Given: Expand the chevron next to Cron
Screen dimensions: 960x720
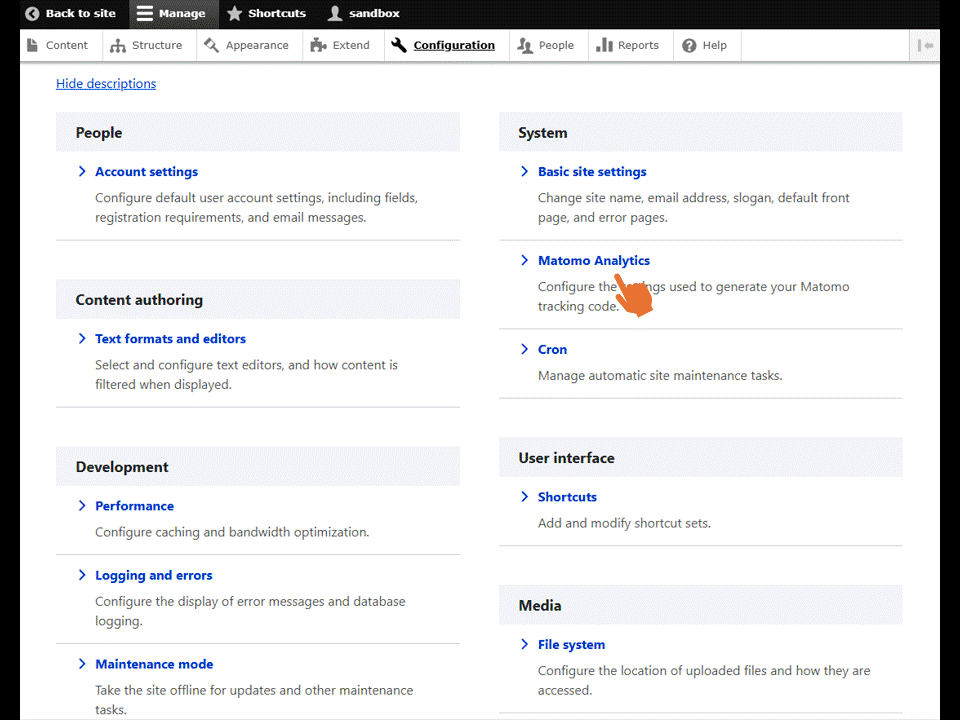Looking at the screenshot, I should click(524, 349).
